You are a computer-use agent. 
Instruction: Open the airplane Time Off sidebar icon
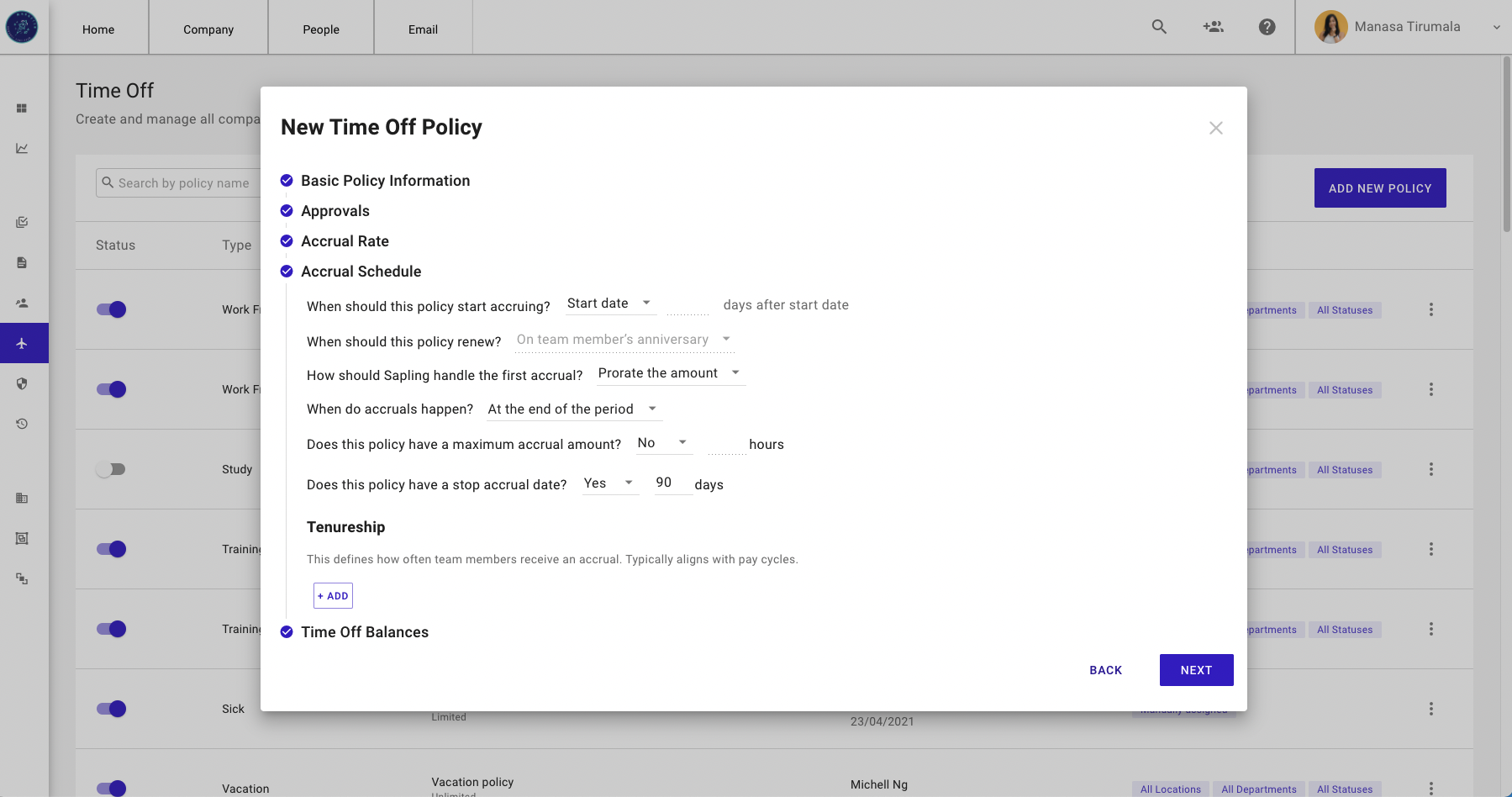coord(23,343)
